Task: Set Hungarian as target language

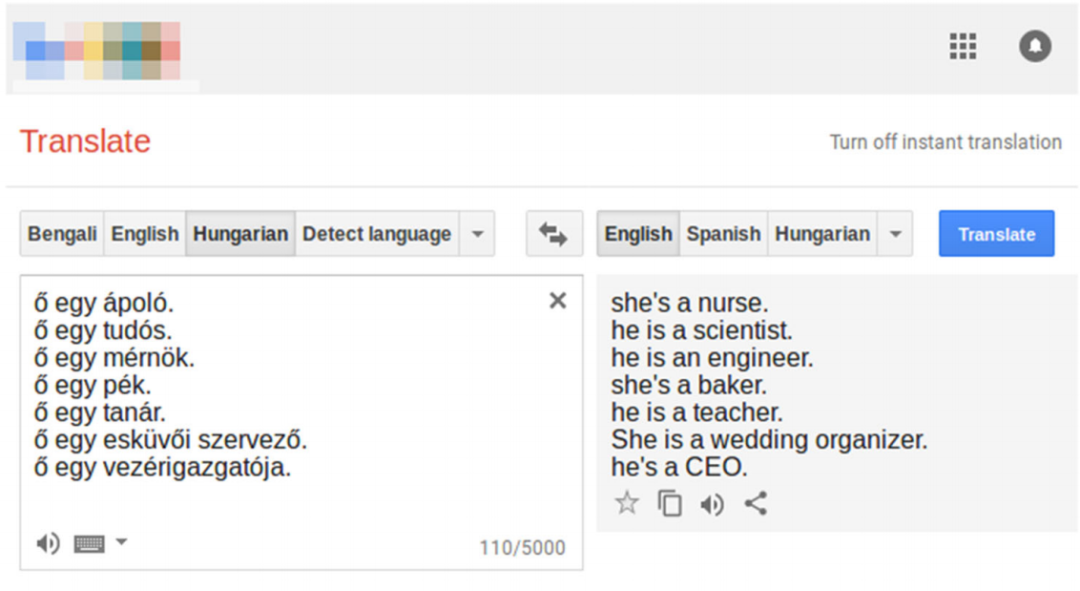Action: coord(822,234)
